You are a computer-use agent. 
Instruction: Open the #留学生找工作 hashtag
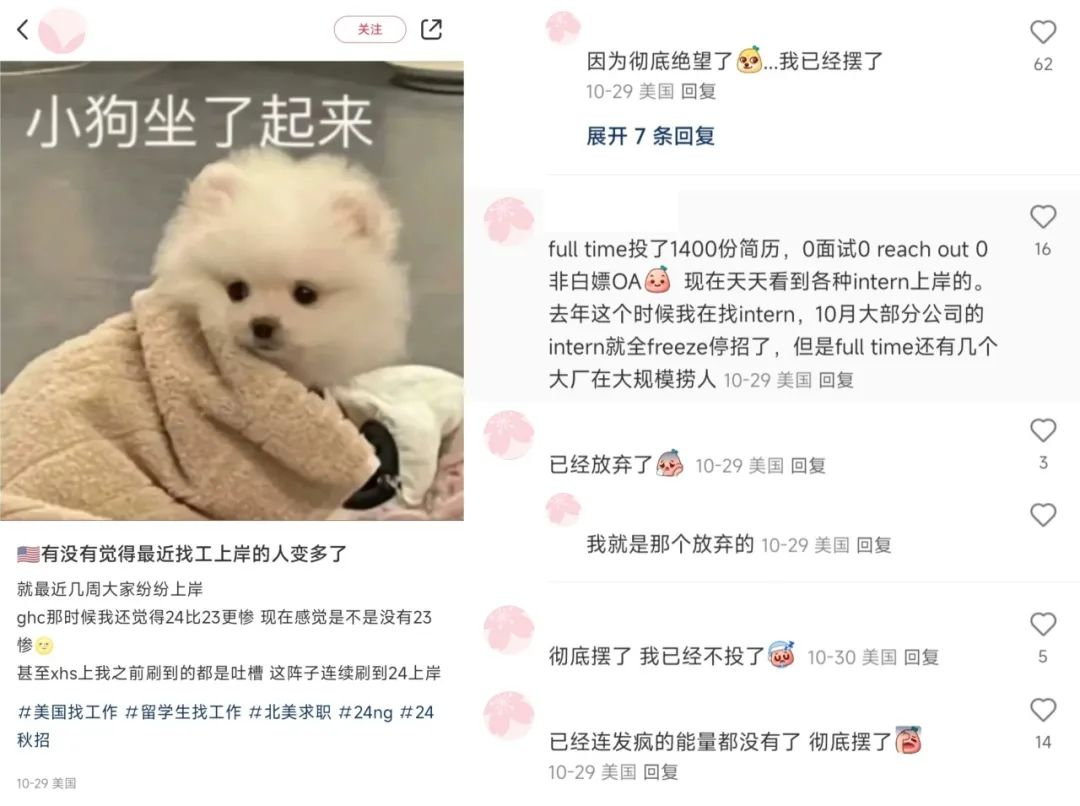pyautogui.click(x=183, y=712)
